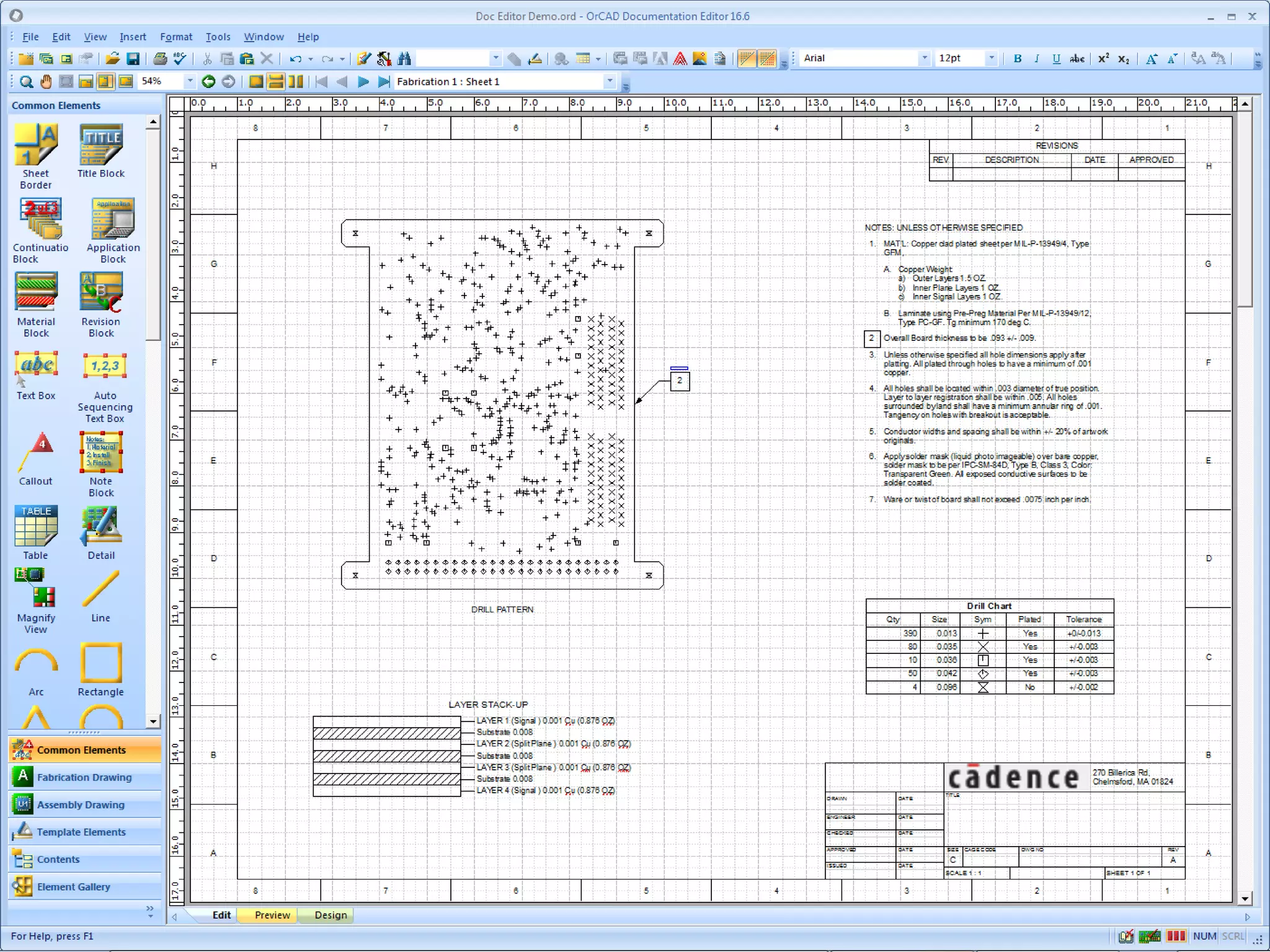Open the Contents panel
The image size is (1270, 952).
tap(85, 859)
